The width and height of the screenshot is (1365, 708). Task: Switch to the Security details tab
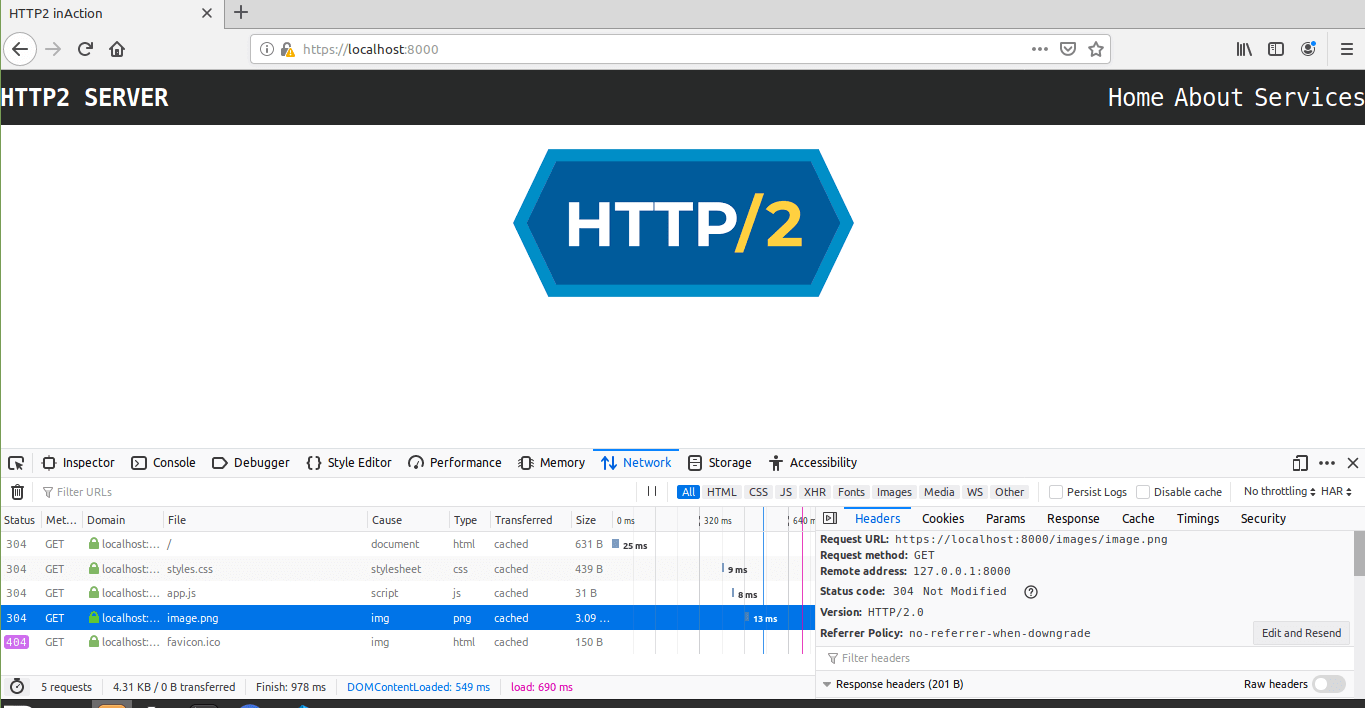(1263, 518)
